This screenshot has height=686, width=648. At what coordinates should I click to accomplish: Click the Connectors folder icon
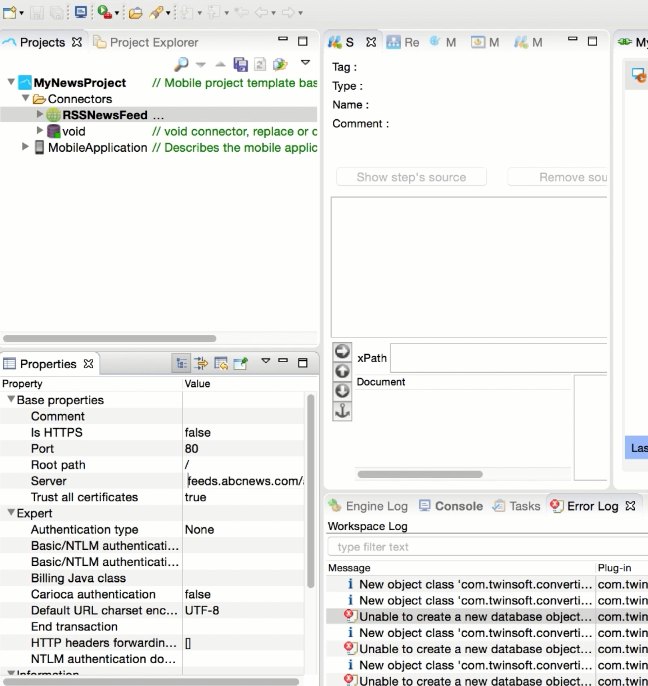tap(39, 99)
